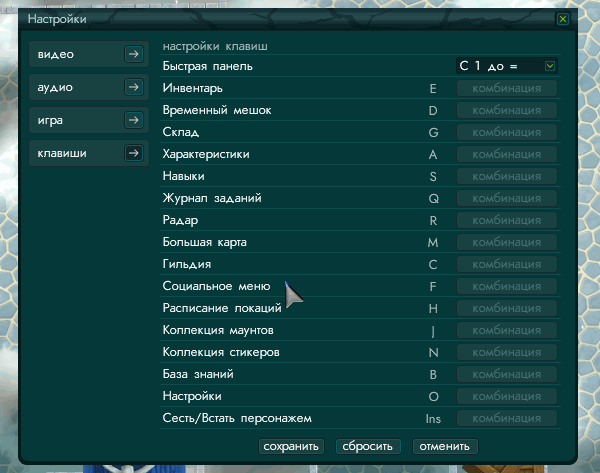
Task: Click arrow icon next to видео
Action: 134,54
